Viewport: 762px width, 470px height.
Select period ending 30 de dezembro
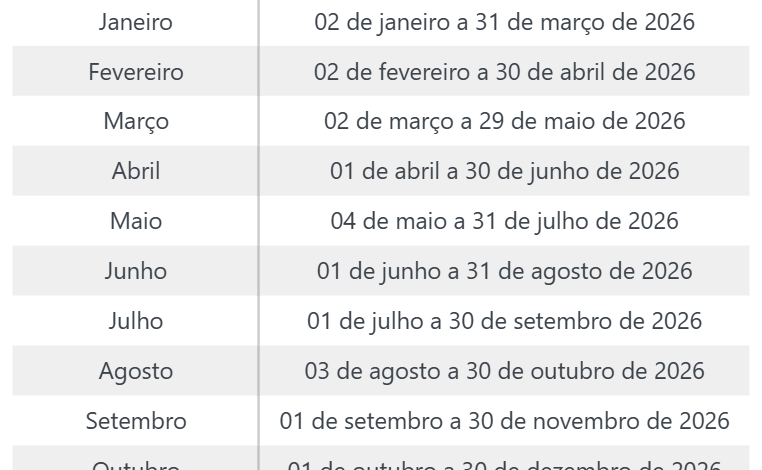(504, 465)
